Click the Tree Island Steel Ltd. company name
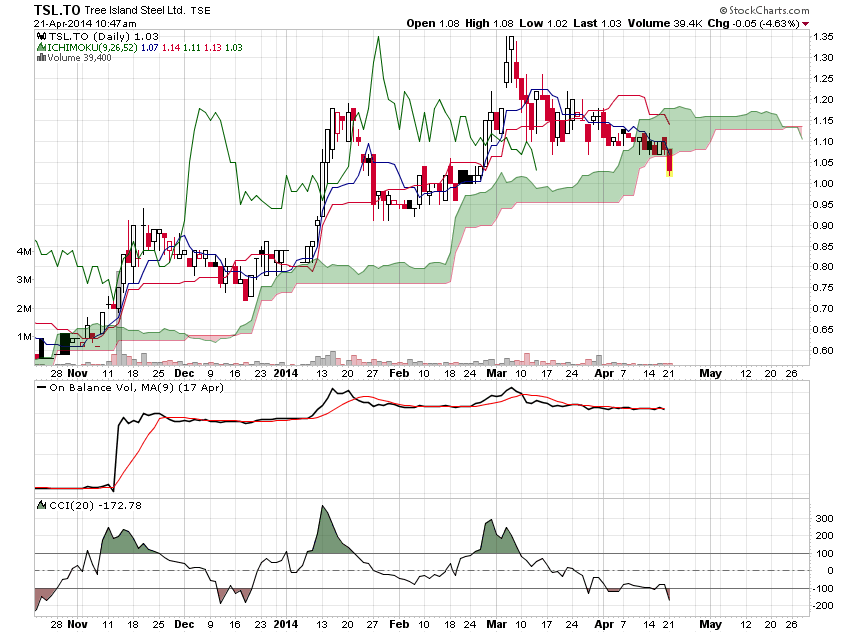Viewport: 850px width, 633px height. coord(134,10)
